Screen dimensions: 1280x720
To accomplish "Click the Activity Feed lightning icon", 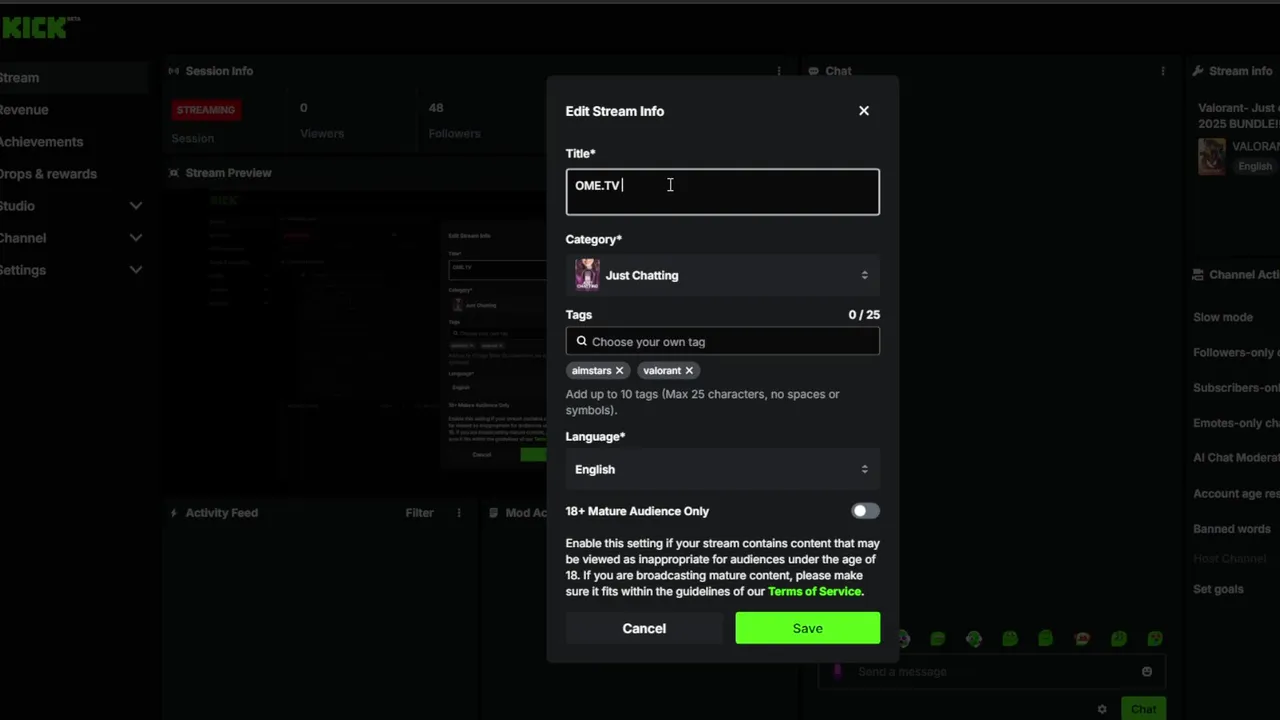I will point(174,513).
